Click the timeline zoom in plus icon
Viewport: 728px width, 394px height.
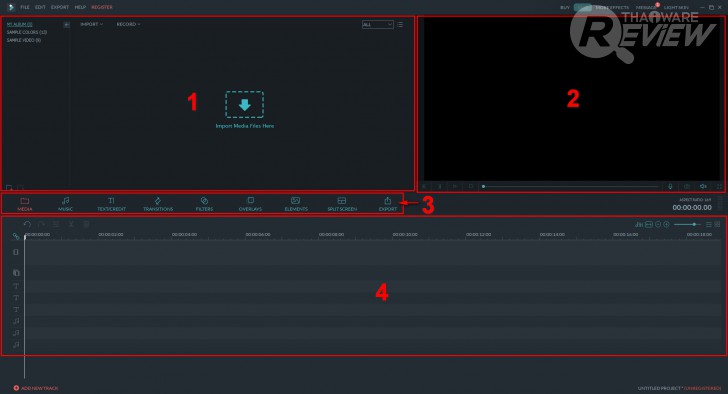pos(666,224)
